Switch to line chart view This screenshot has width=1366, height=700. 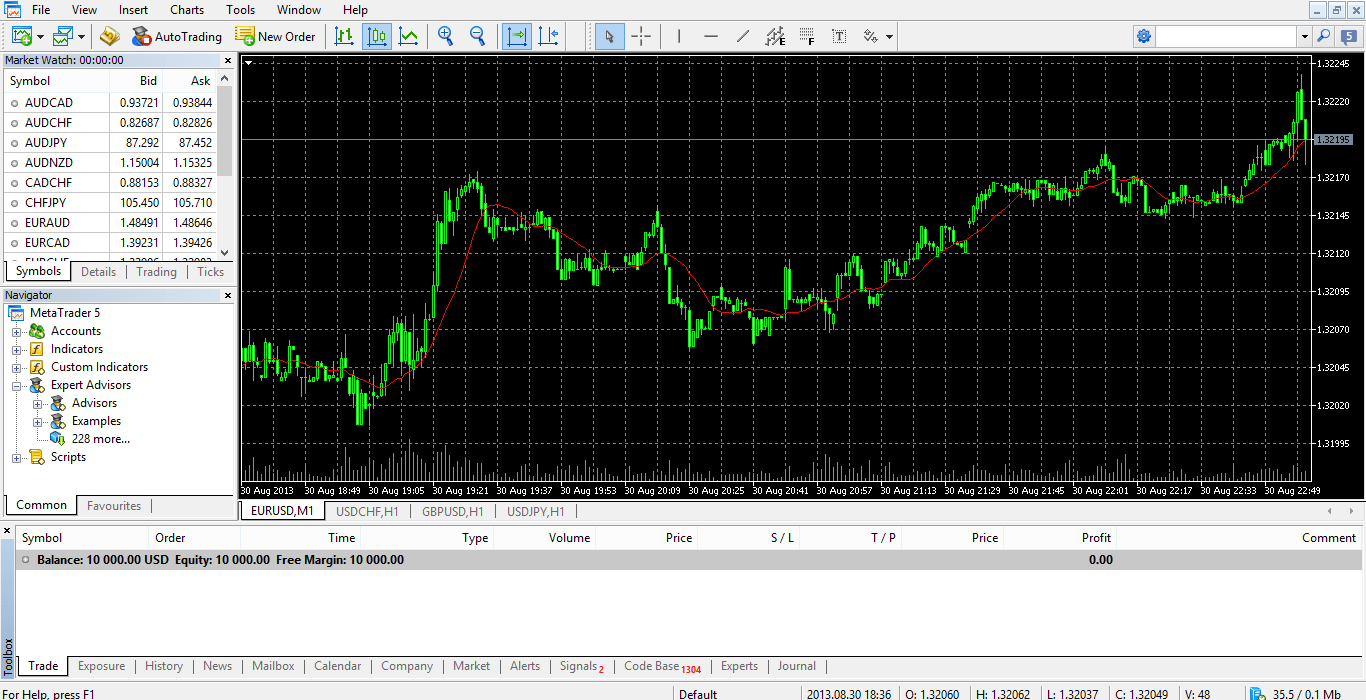point(409,36)
